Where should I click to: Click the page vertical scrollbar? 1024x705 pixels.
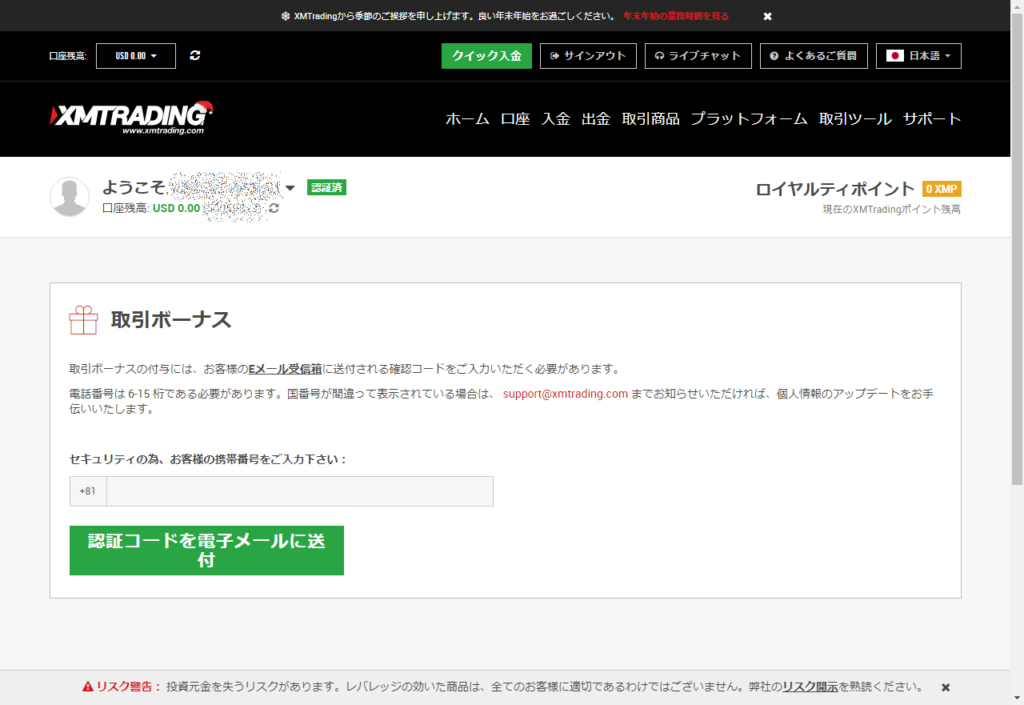coord(1017,248)
